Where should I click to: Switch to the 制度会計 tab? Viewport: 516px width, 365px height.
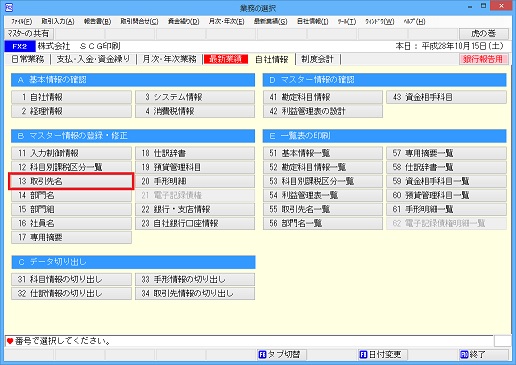(317, 59)
